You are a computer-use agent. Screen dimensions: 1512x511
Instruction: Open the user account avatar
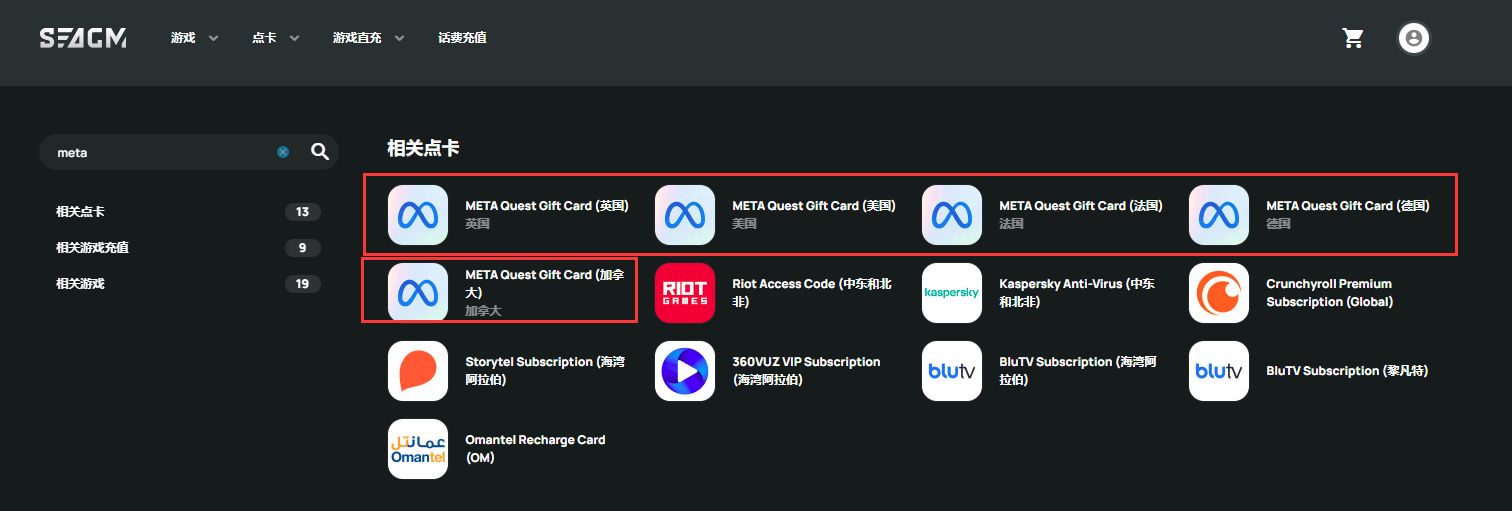coord(1413,38)
